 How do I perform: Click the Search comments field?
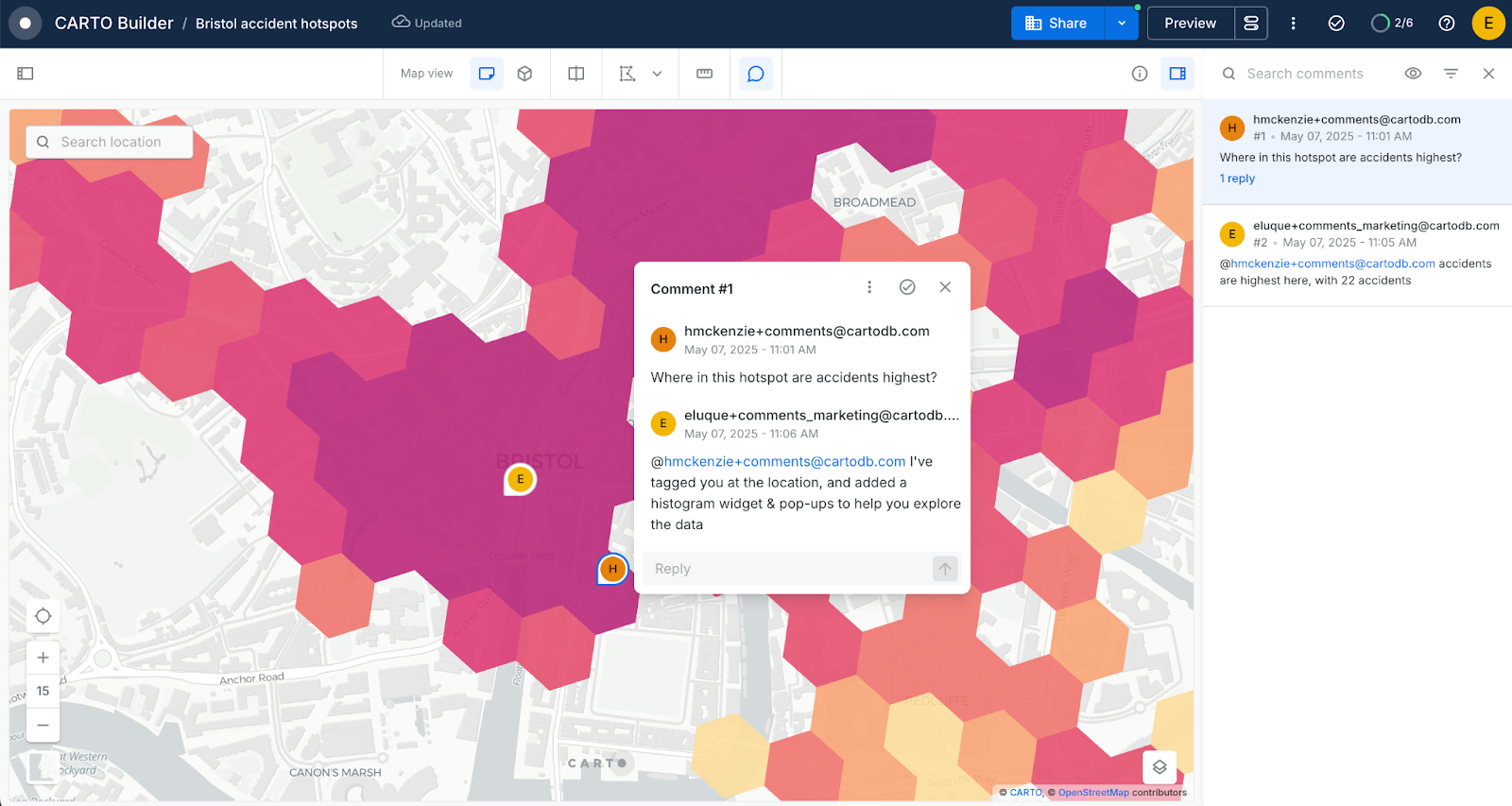click(x=1304, y=74)
